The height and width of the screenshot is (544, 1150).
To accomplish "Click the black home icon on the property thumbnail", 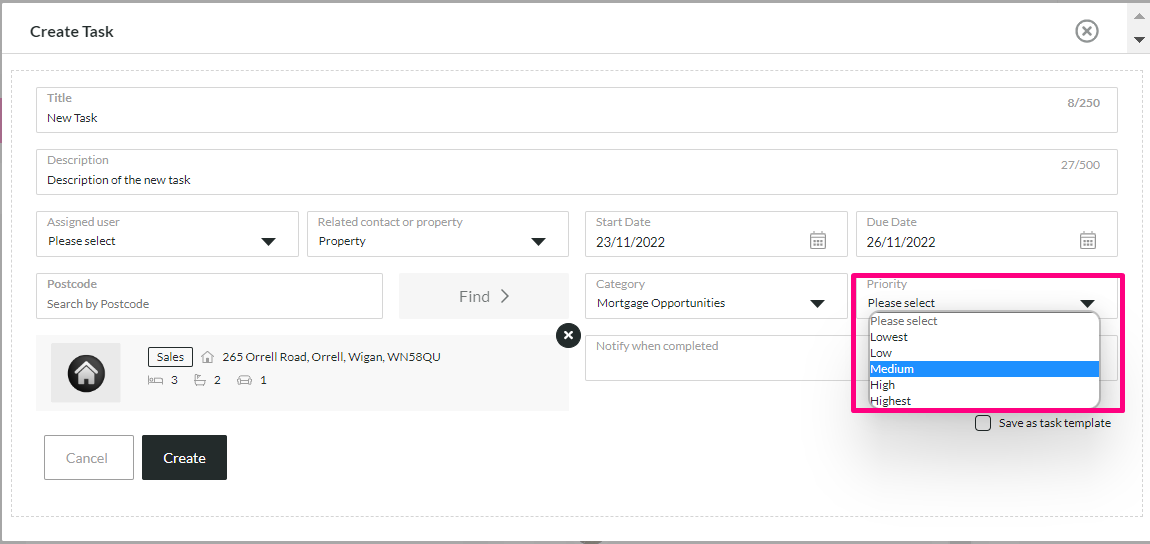I will coord(87,372).
